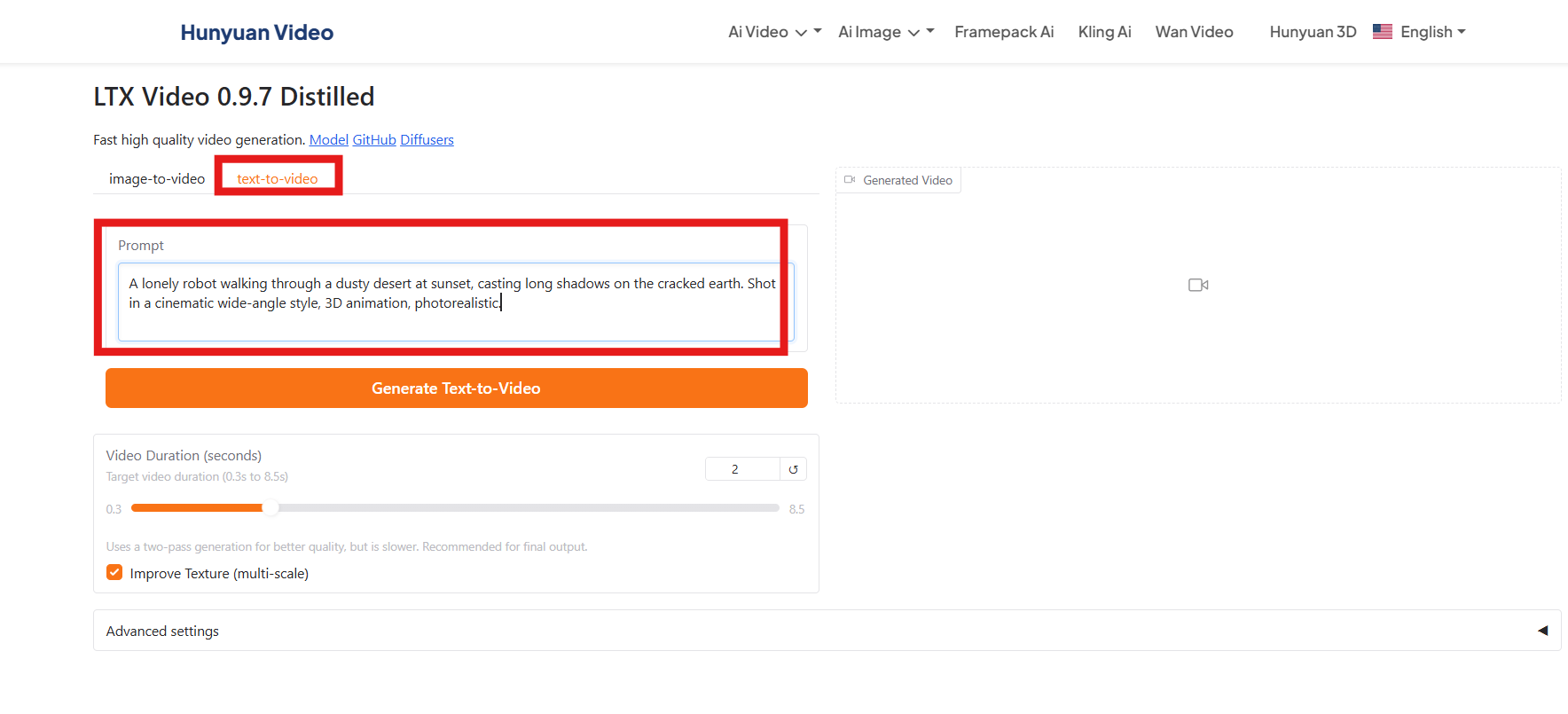Switch to the image-to-video tab
The width and height of the screenshot is (1568, 714).
coord(157,179)
